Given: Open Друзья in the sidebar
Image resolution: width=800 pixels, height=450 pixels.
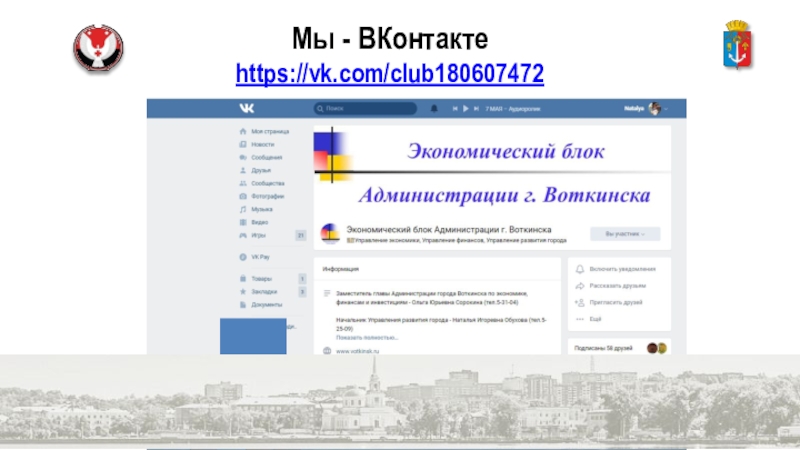Looking at the screenshot, I should pyautogui.click(x=261, y=170).
